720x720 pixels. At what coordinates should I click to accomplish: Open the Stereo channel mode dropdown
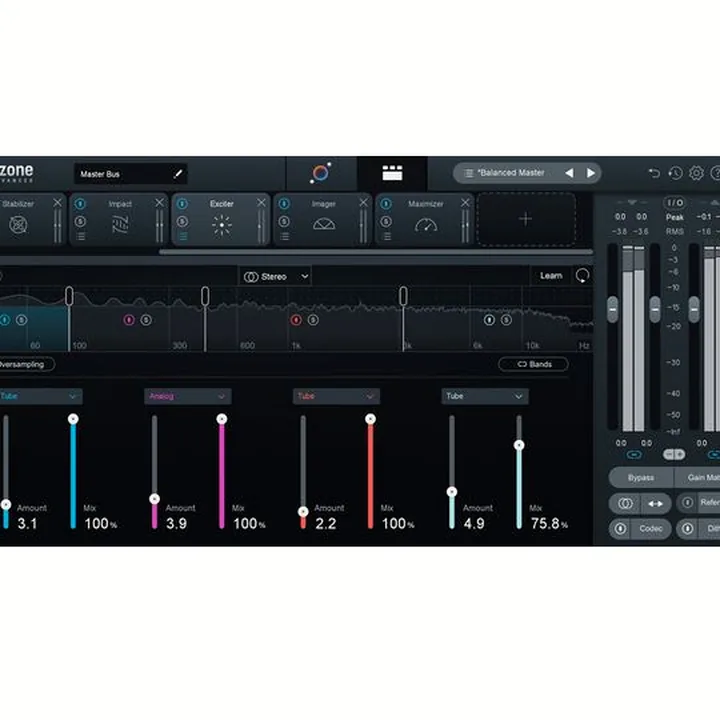[275, 276]
